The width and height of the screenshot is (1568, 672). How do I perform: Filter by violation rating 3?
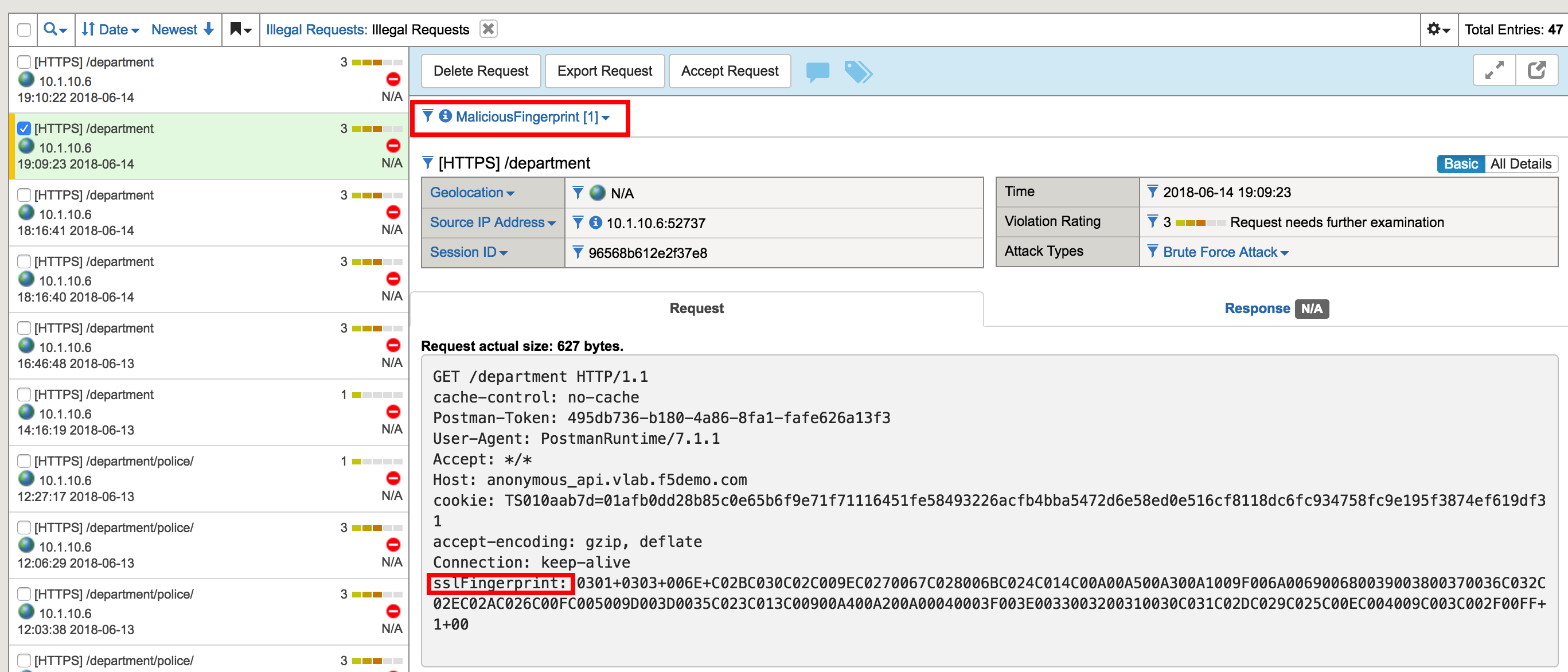(x=1152, y=221)
